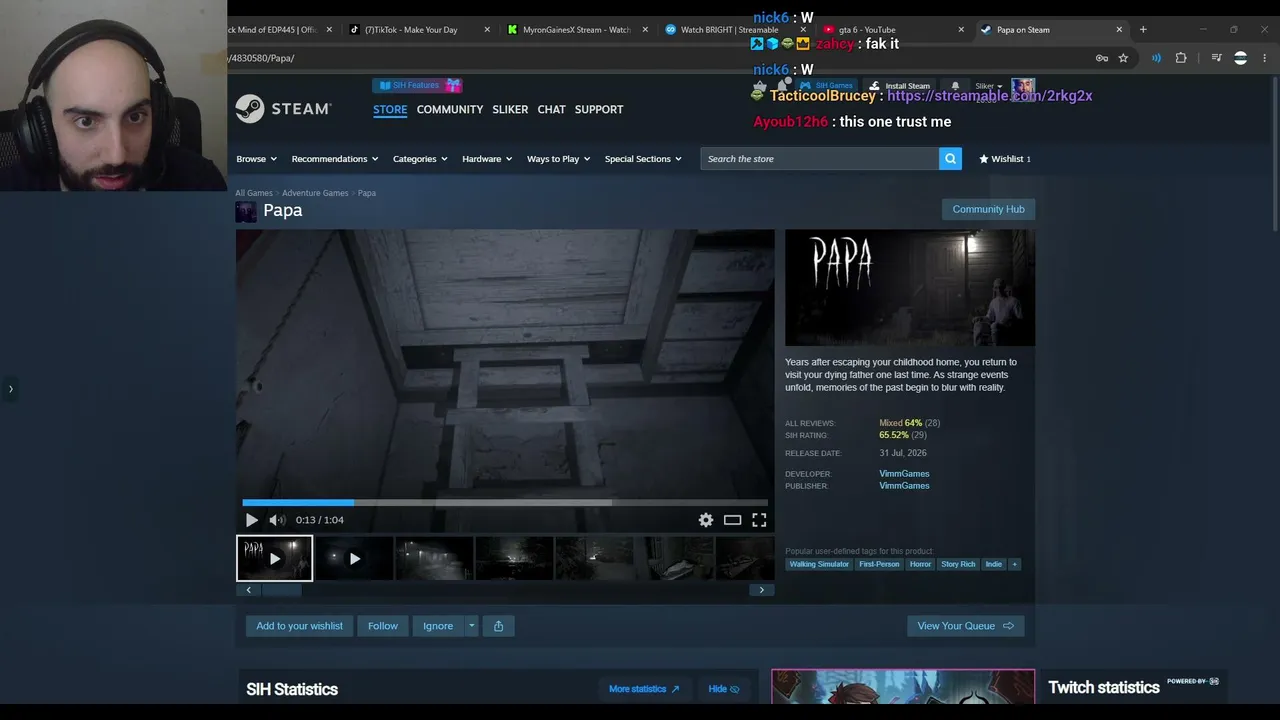The image size is (1280, 720).
Task: Click the Install Steam button
Action: (900, 86)
